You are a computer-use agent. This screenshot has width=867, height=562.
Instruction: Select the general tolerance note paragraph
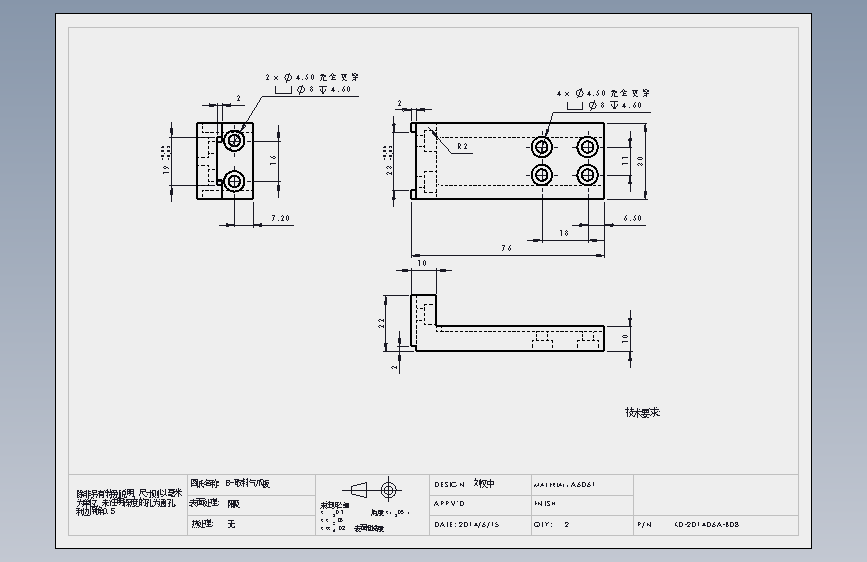(129, 502)
